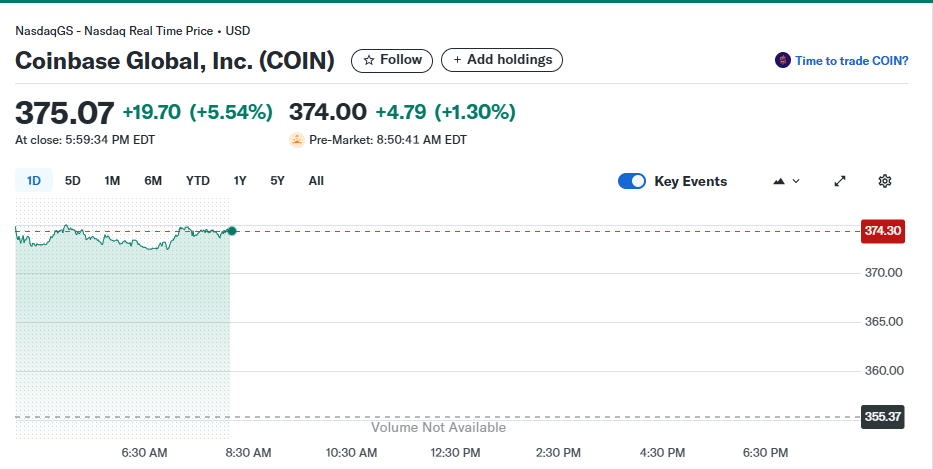Click the +4.79 (+1.30%) pre-market change
The height and width of the screenshot is (469, 933).
point(446,112)
